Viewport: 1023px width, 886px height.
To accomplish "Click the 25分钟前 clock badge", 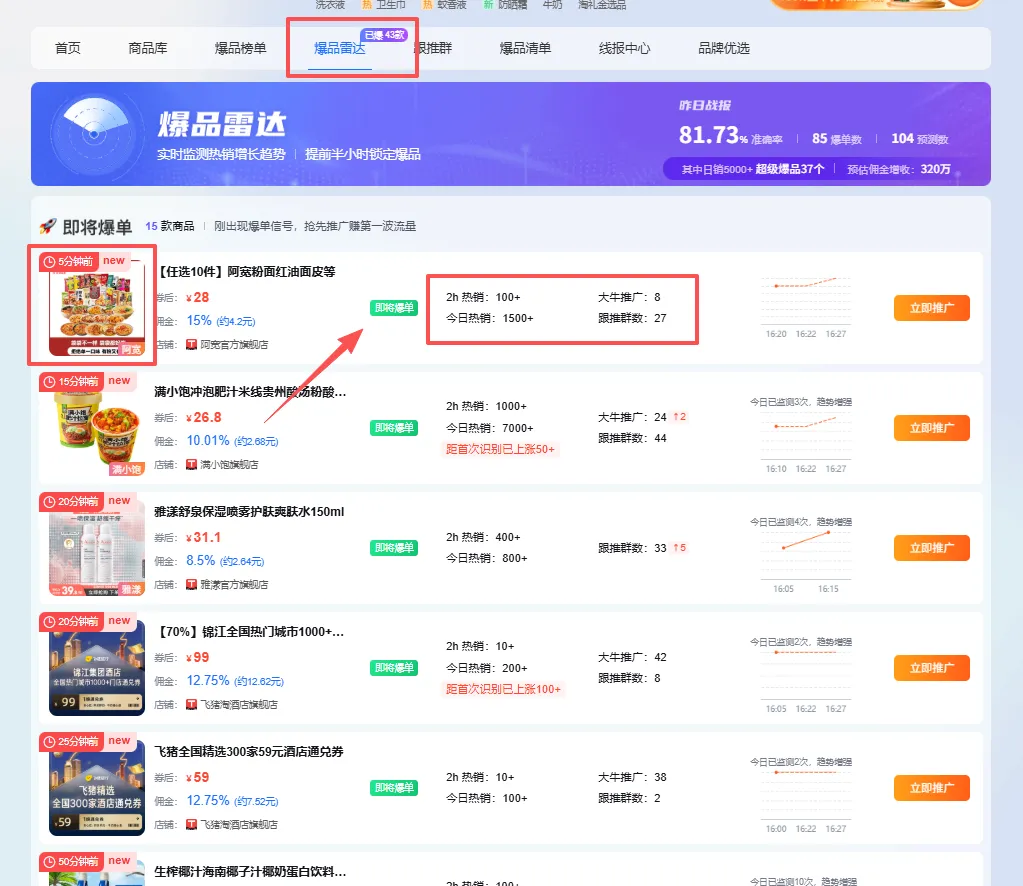I will 70,742.
